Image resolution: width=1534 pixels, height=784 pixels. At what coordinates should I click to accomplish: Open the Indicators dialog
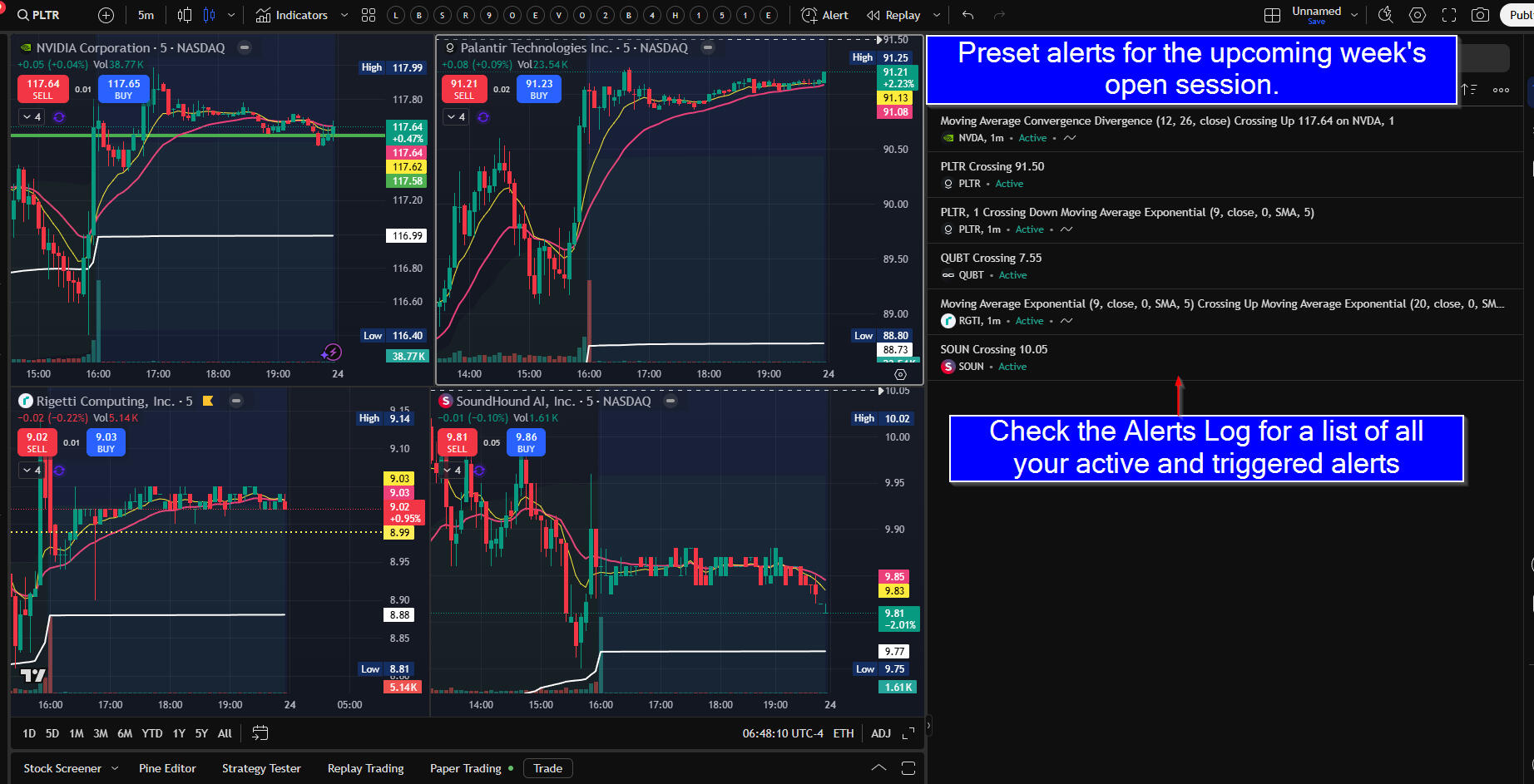coord(291,15)
